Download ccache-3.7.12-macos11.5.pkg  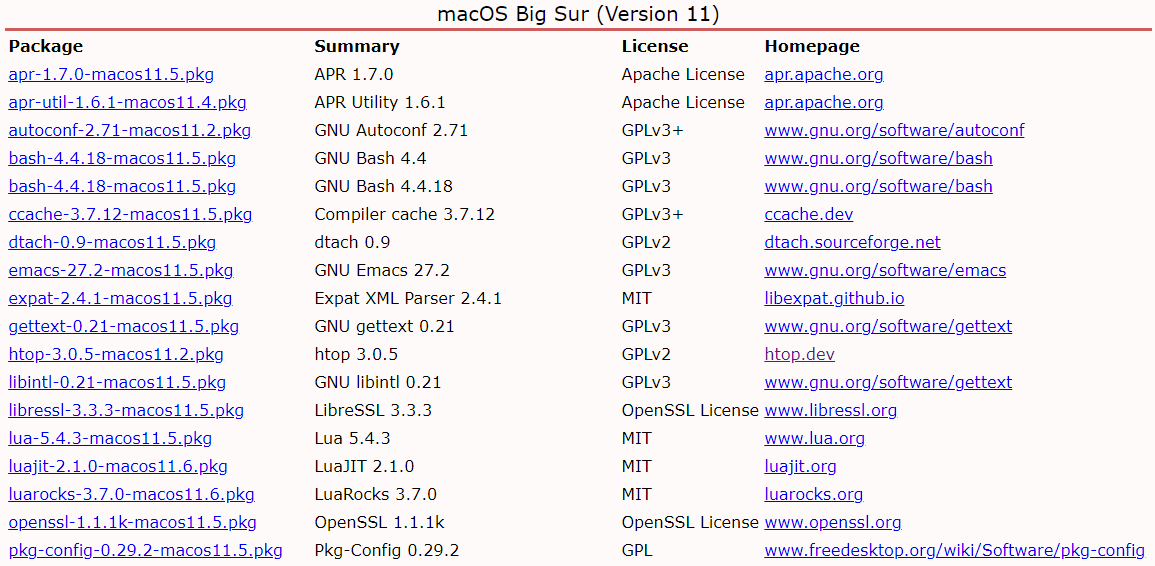click(130, 215)
